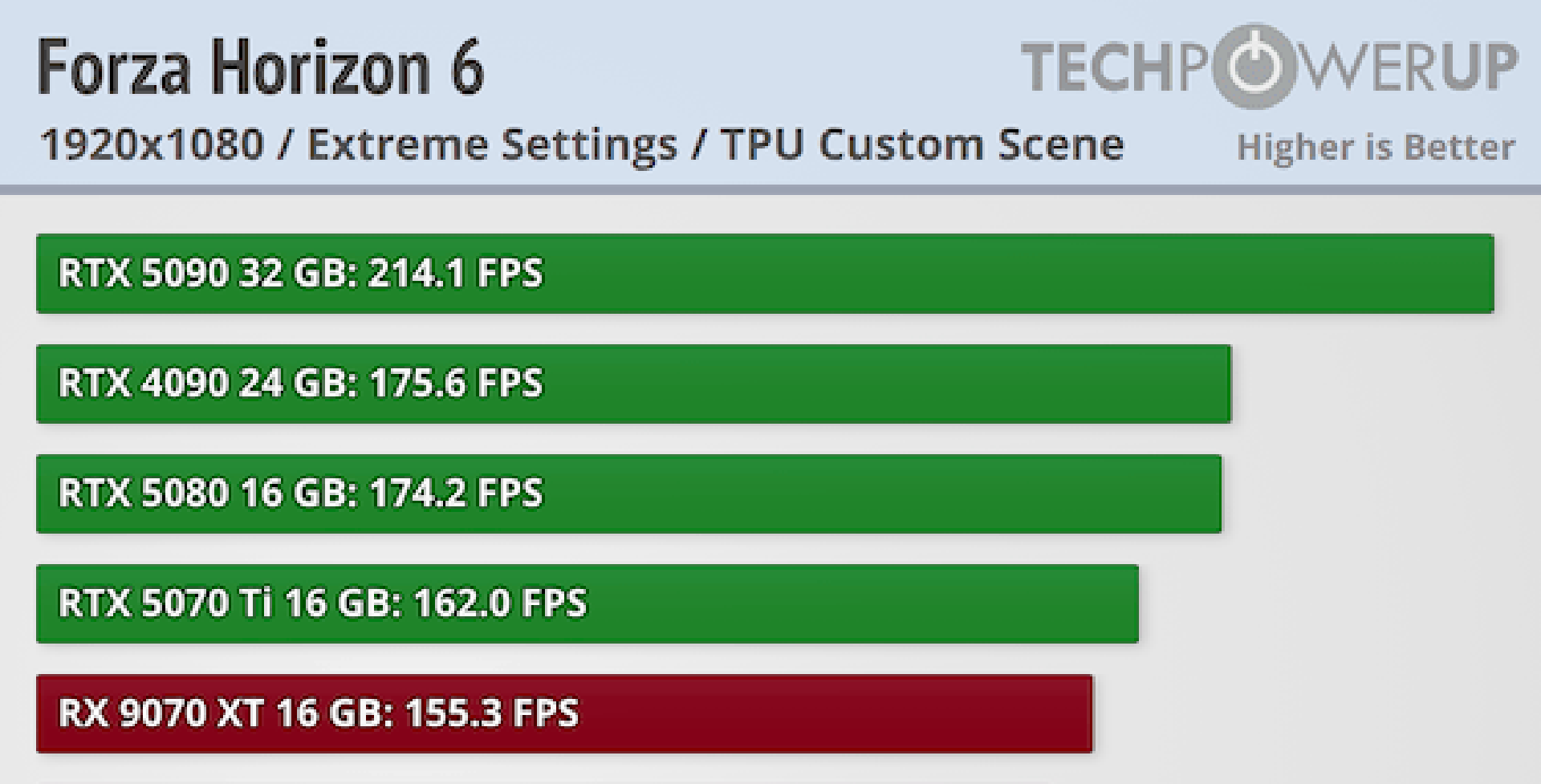The width and height of the screenshot is (1541, 784).
Task: Open the TechPowerUp logo link
Action: (1268, 66)
